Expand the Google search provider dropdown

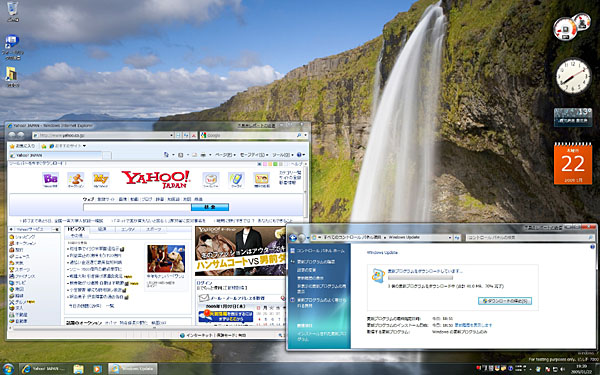[x=305, y=135]
